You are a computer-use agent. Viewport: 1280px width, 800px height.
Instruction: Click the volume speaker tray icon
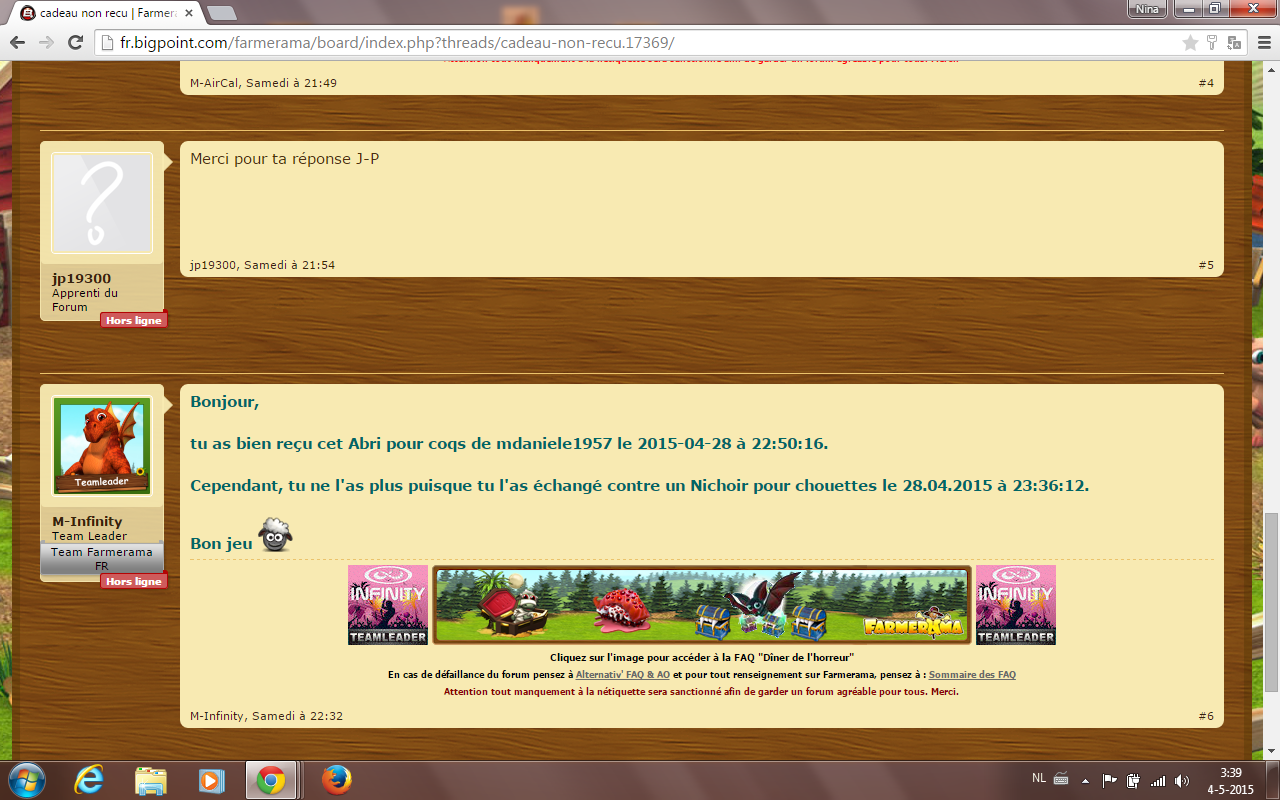pos(1182,780)
